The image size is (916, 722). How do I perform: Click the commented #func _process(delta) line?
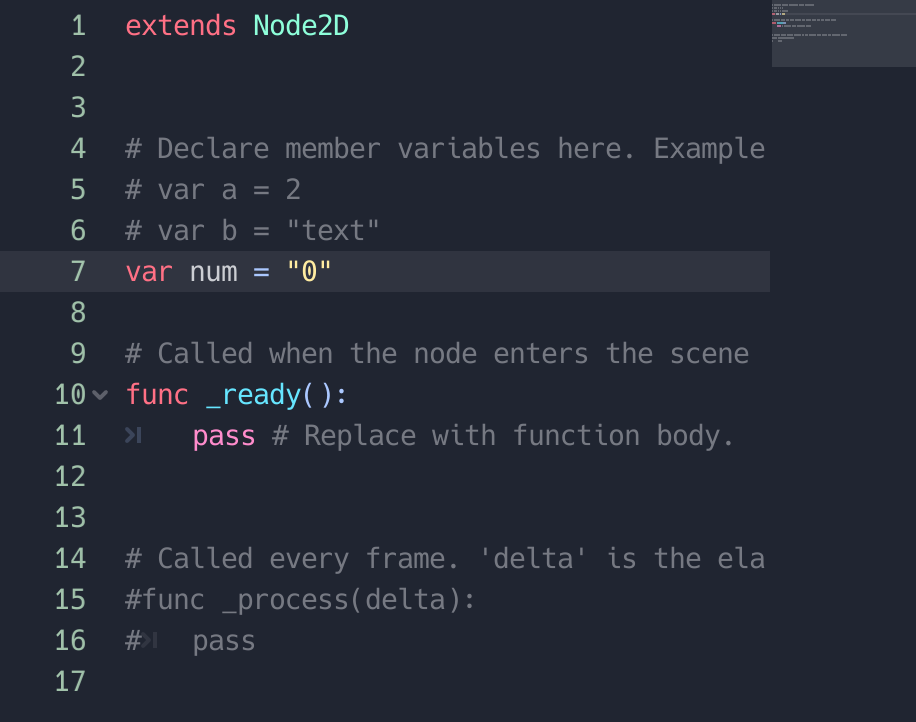(300, 600)
